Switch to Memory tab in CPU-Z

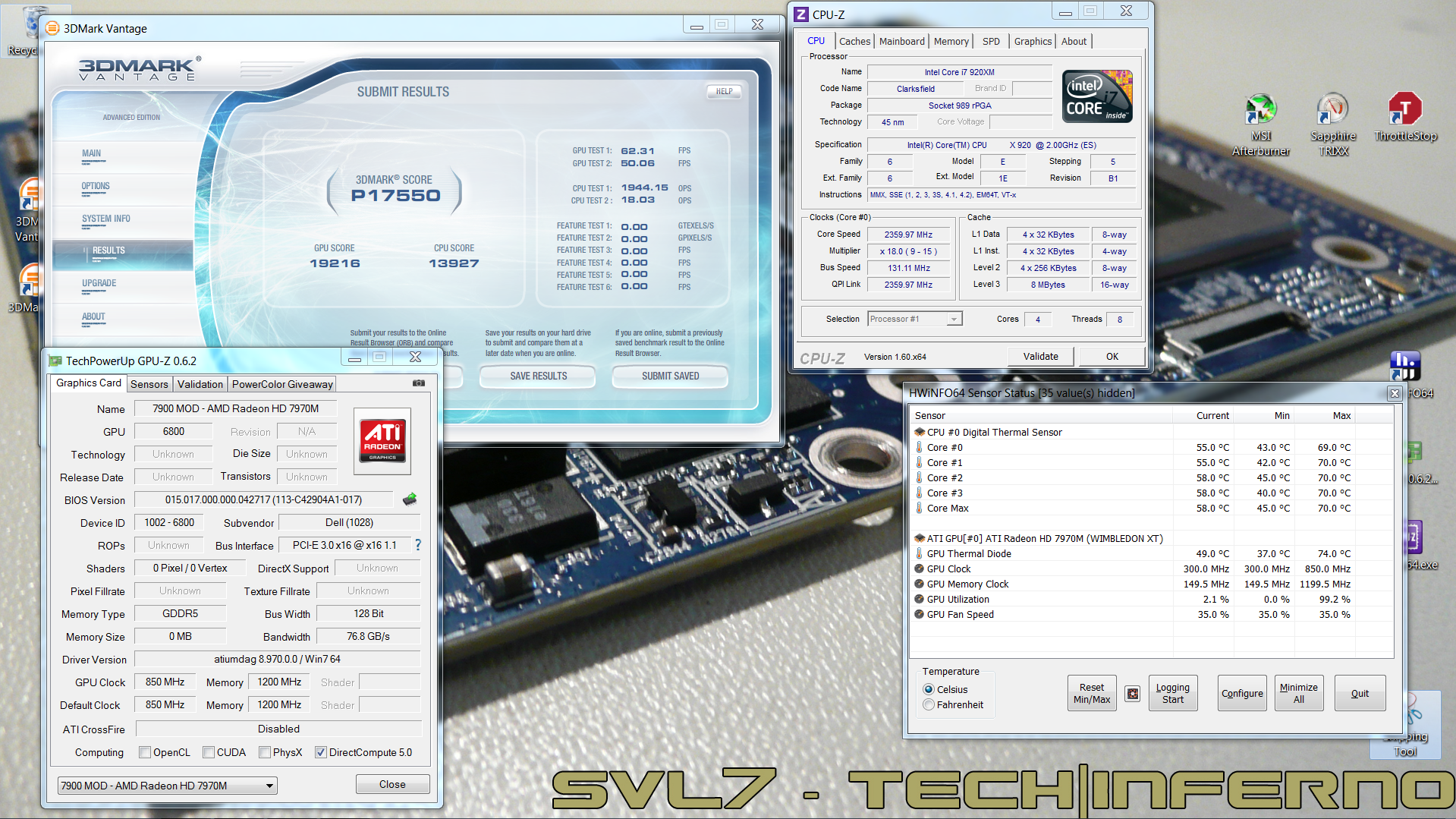[951, 42]
